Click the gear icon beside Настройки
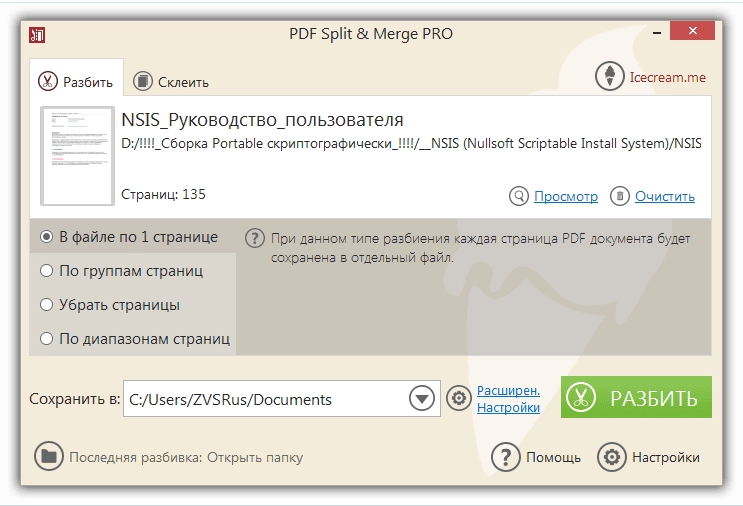743x506 pixels. point(612,457)
